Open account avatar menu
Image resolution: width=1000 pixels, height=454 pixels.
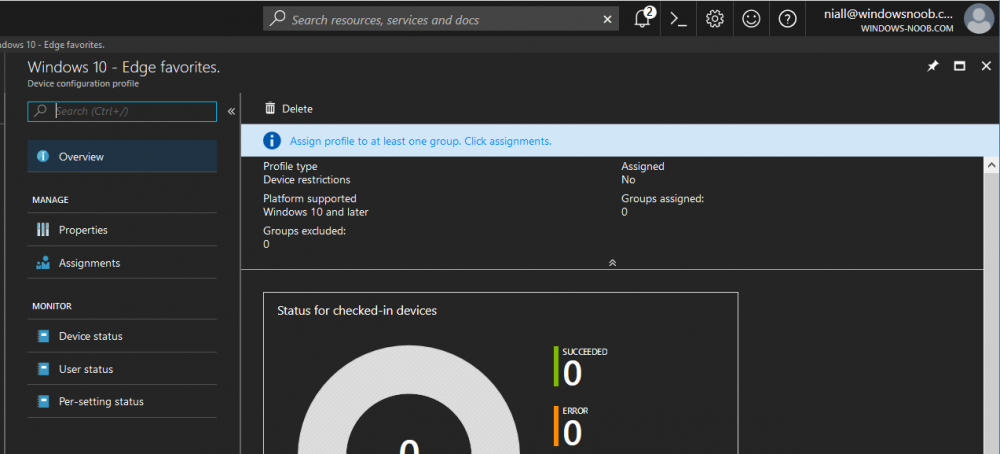980,18
